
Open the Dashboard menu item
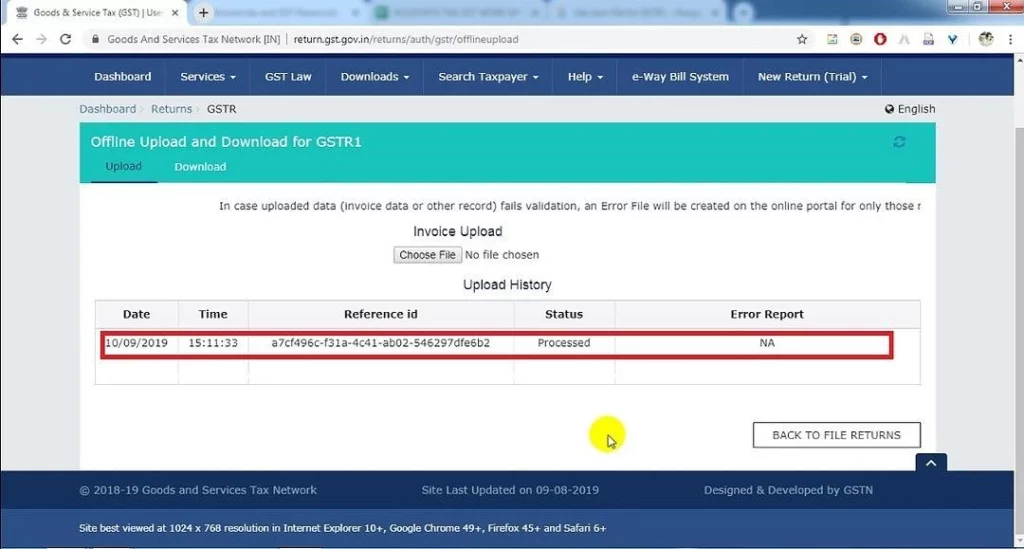point(122,76)
